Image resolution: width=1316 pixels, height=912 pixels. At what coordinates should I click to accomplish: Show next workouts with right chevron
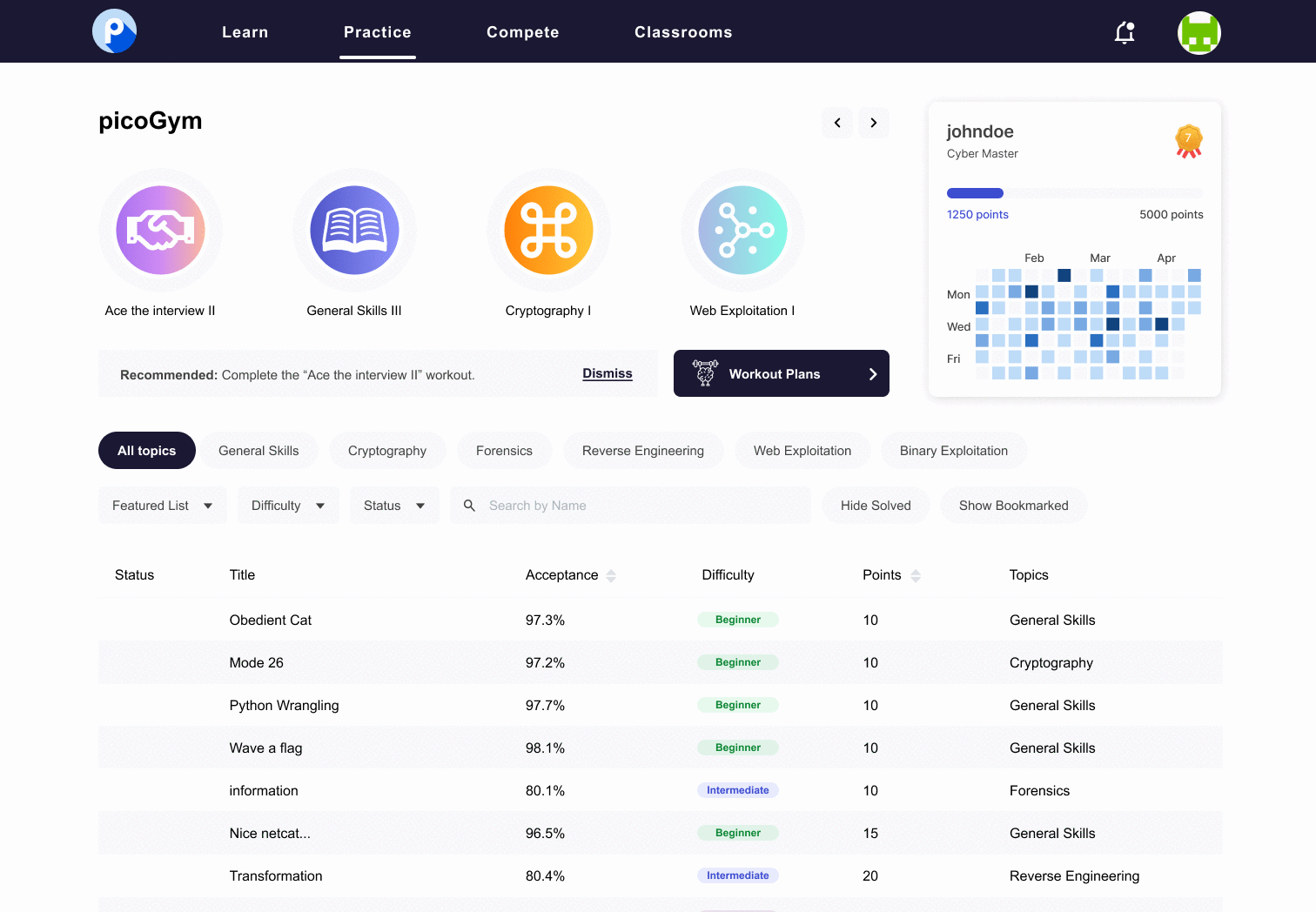click(874, 123)
